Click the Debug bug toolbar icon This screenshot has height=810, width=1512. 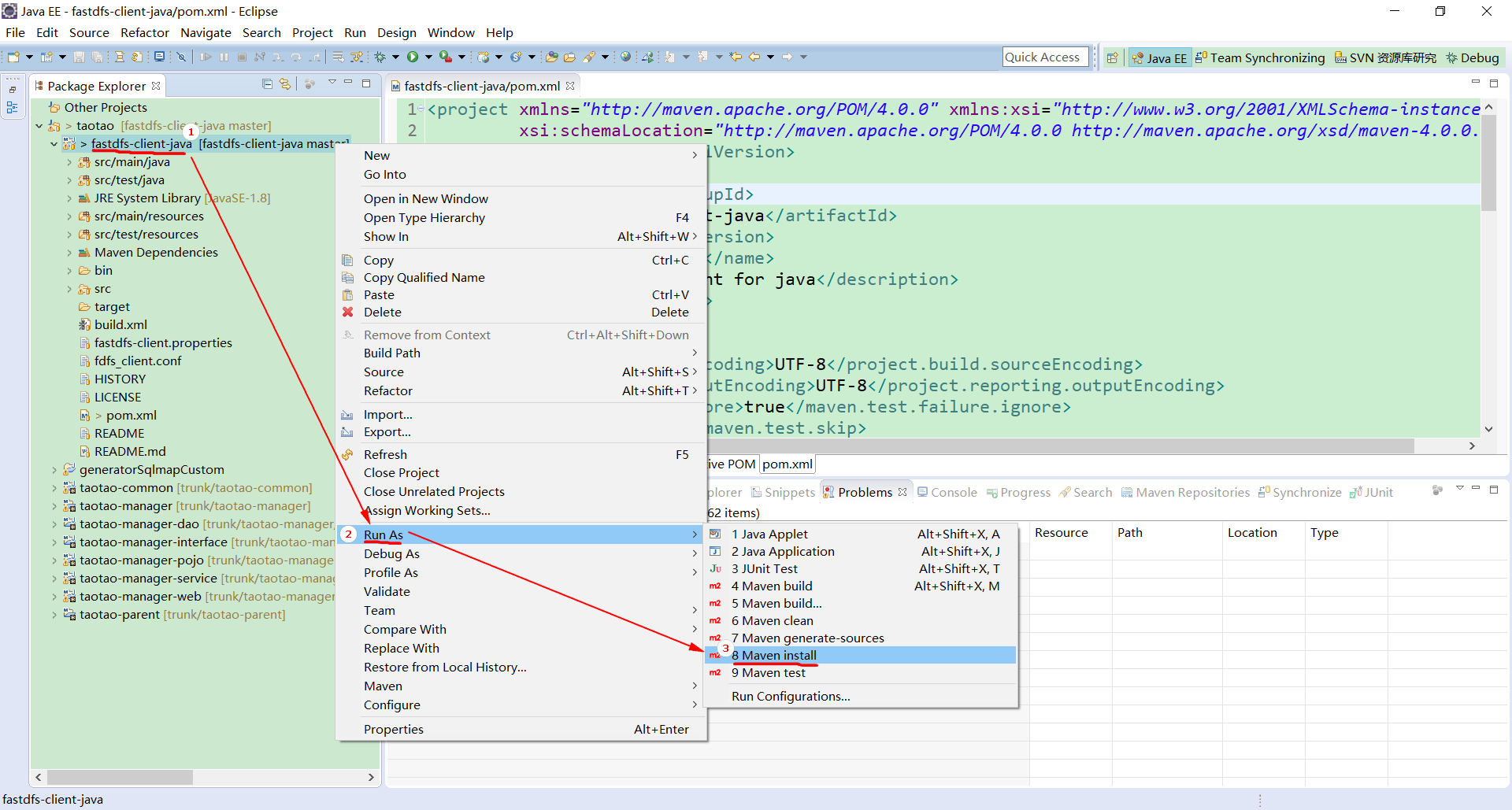pyautogui.click(x=380, y=57)
